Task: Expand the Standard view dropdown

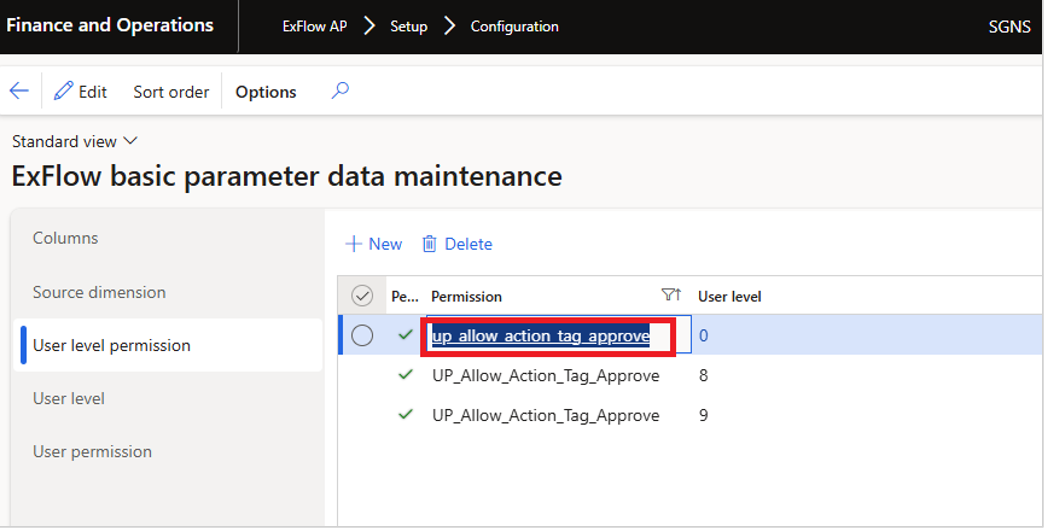Action: coord(75,142)
